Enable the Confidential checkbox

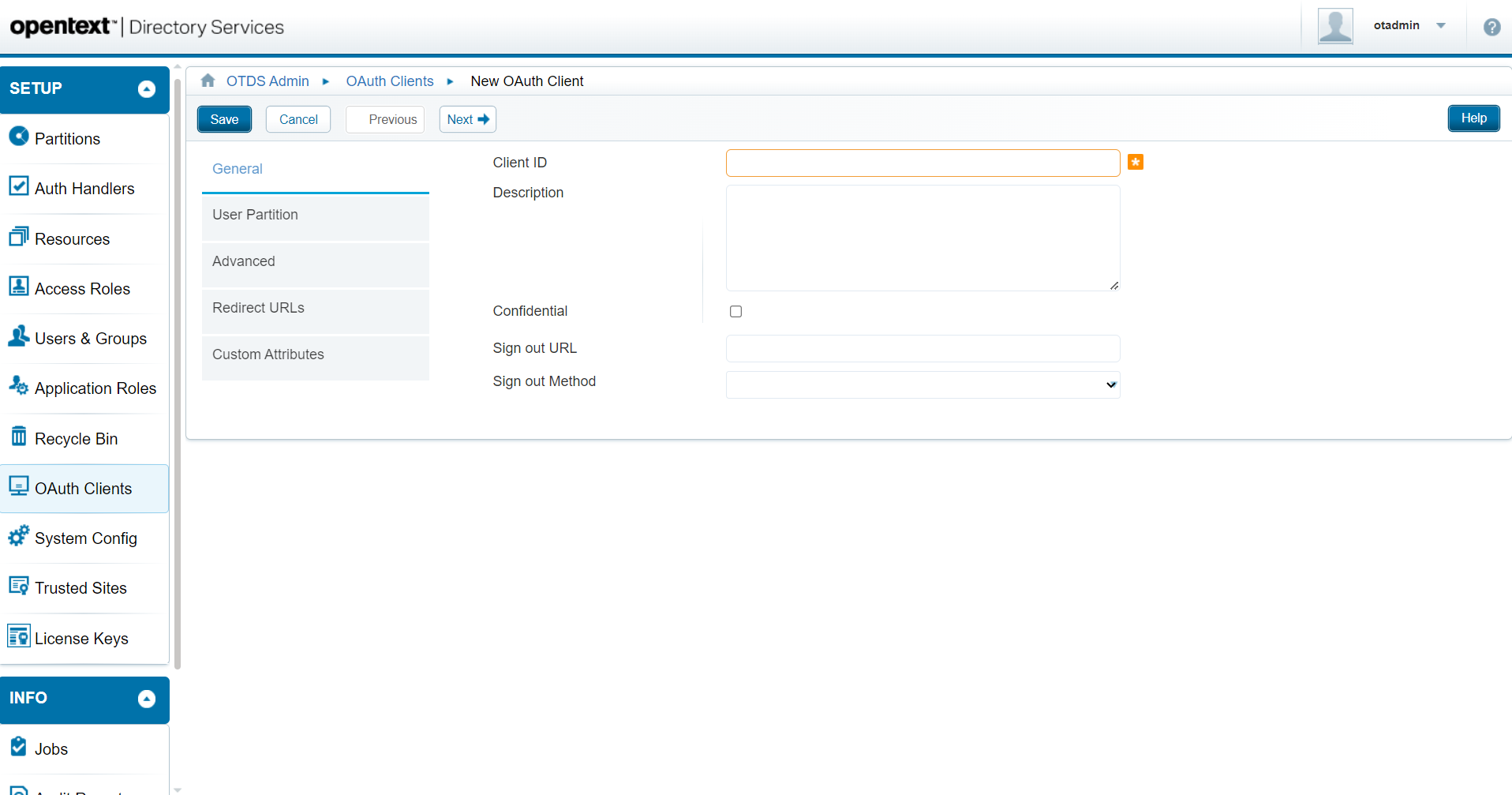[735, 312]
